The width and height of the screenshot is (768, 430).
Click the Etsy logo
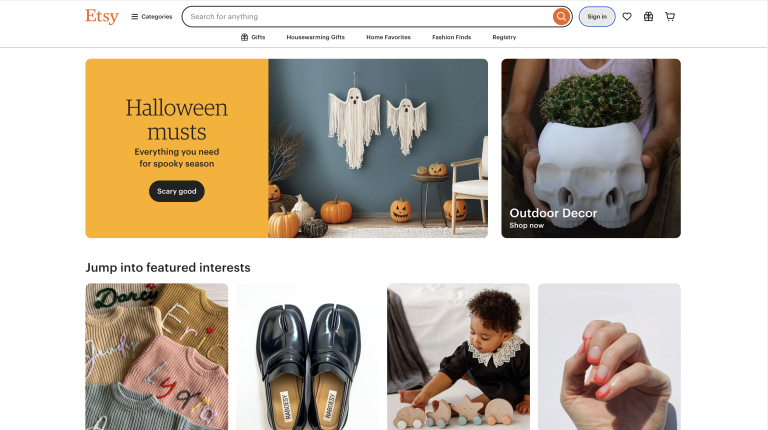coord(102,16)
